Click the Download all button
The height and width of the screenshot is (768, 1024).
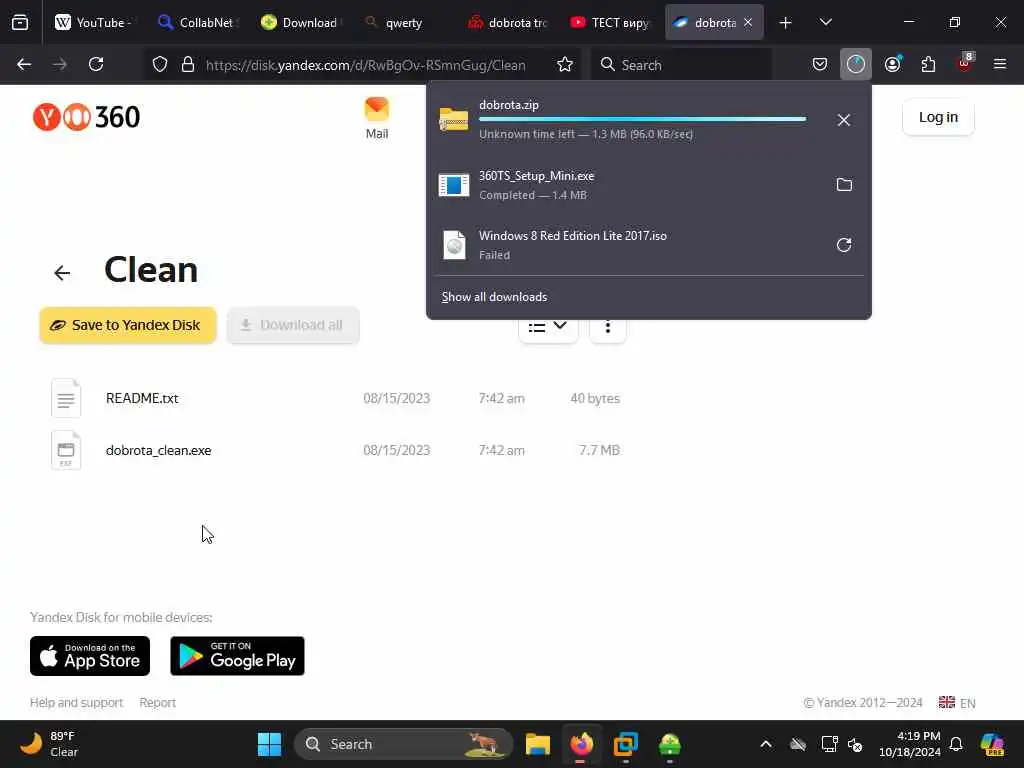pos(293,325)
